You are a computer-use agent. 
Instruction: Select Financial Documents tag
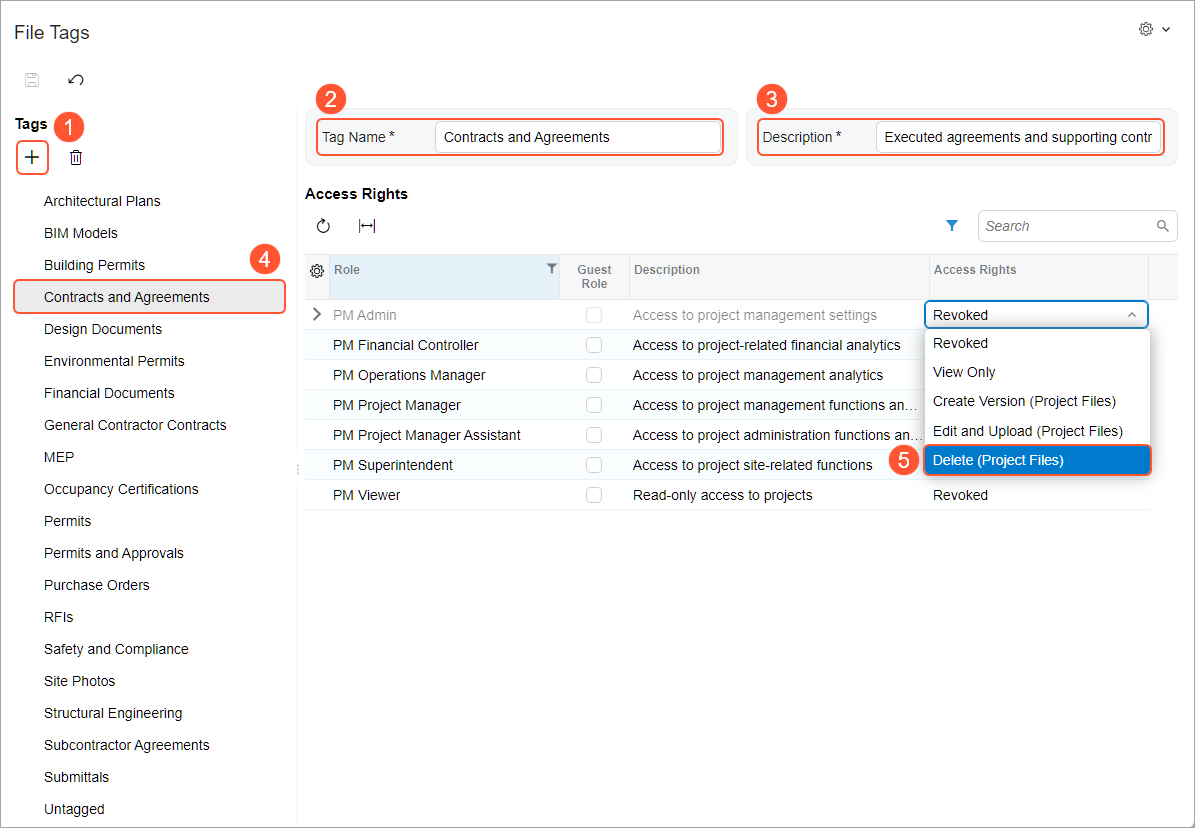tap(109, 393)
